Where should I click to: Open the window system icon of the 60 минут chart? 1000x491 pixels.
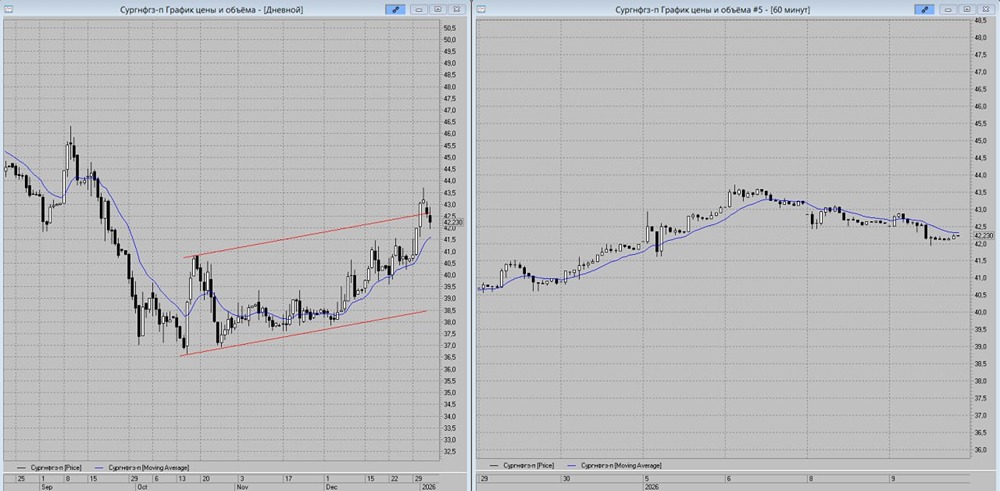click(x=482, y=9)
